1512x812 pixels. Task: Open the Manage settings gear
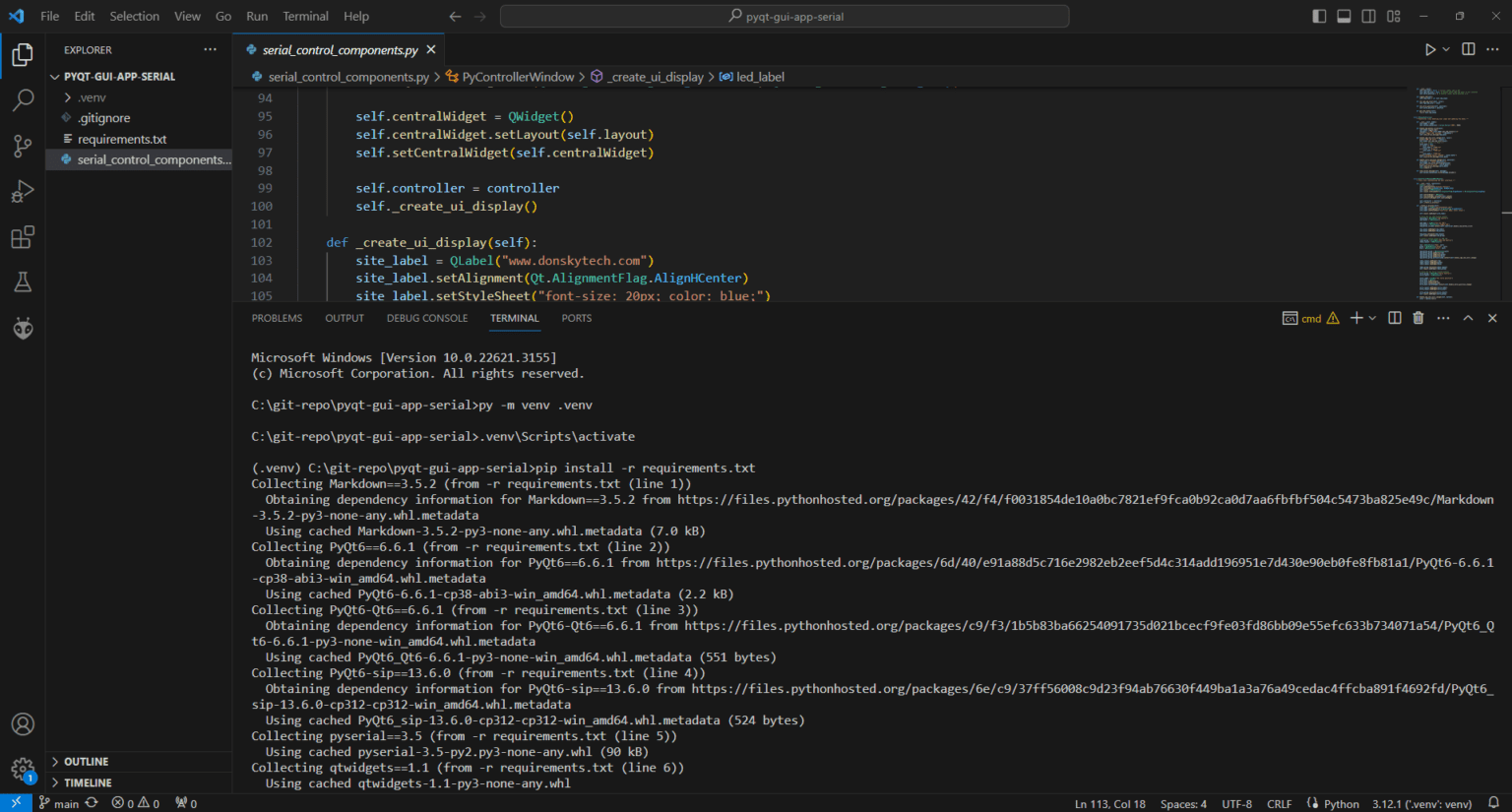click(x=23, y=769)
